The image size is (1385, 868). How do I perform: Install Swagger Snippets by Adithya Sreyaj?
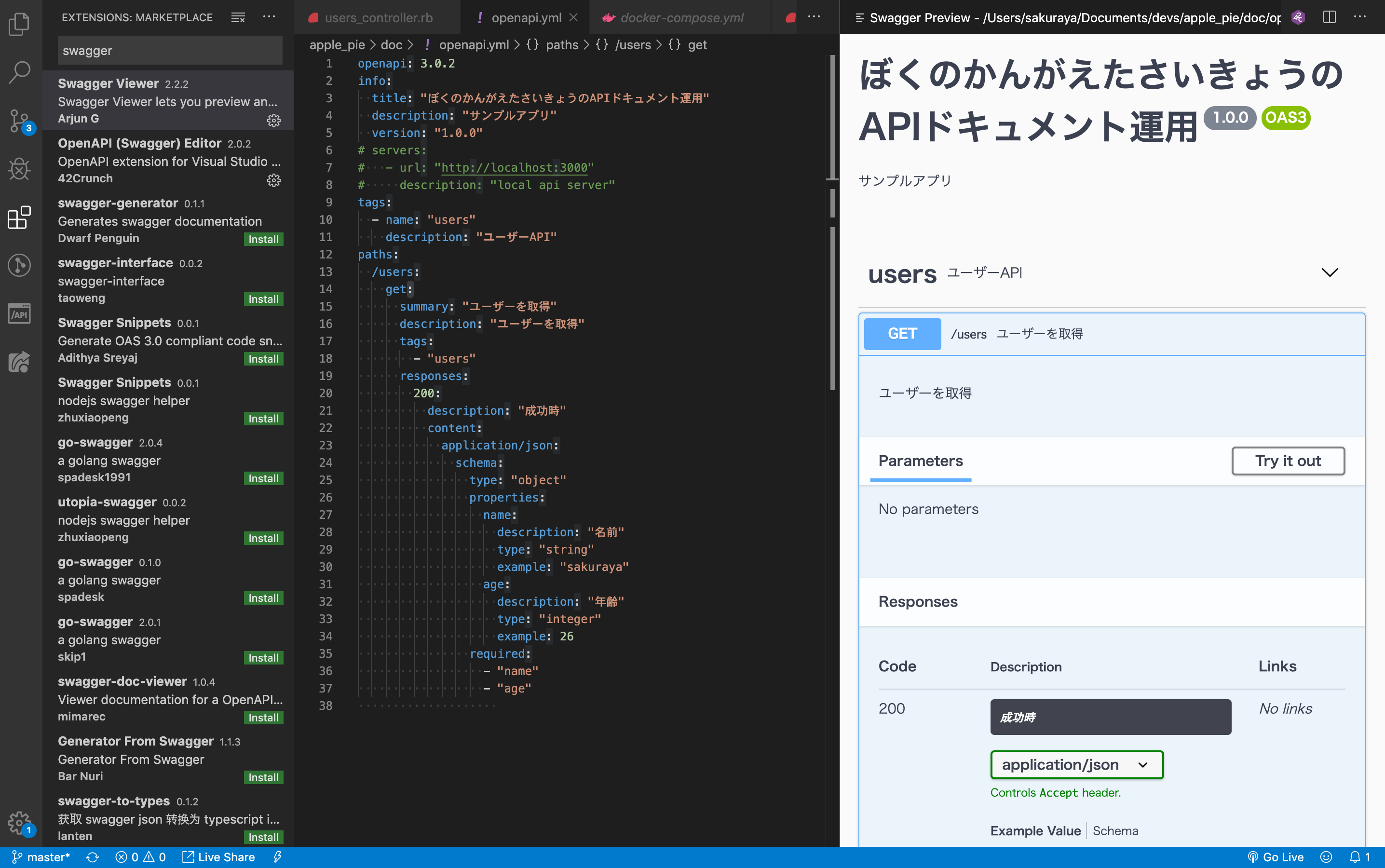coord(263,359)
